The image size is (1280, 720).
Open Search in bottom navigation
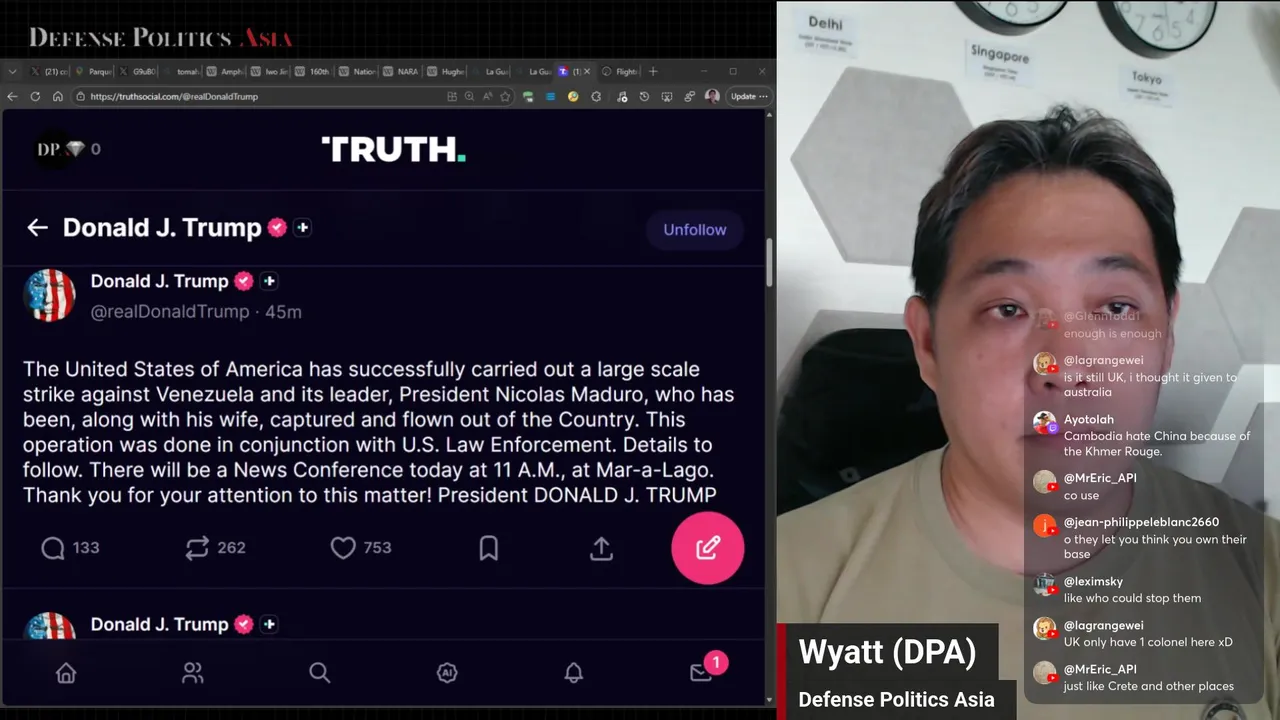coord(320,674)
